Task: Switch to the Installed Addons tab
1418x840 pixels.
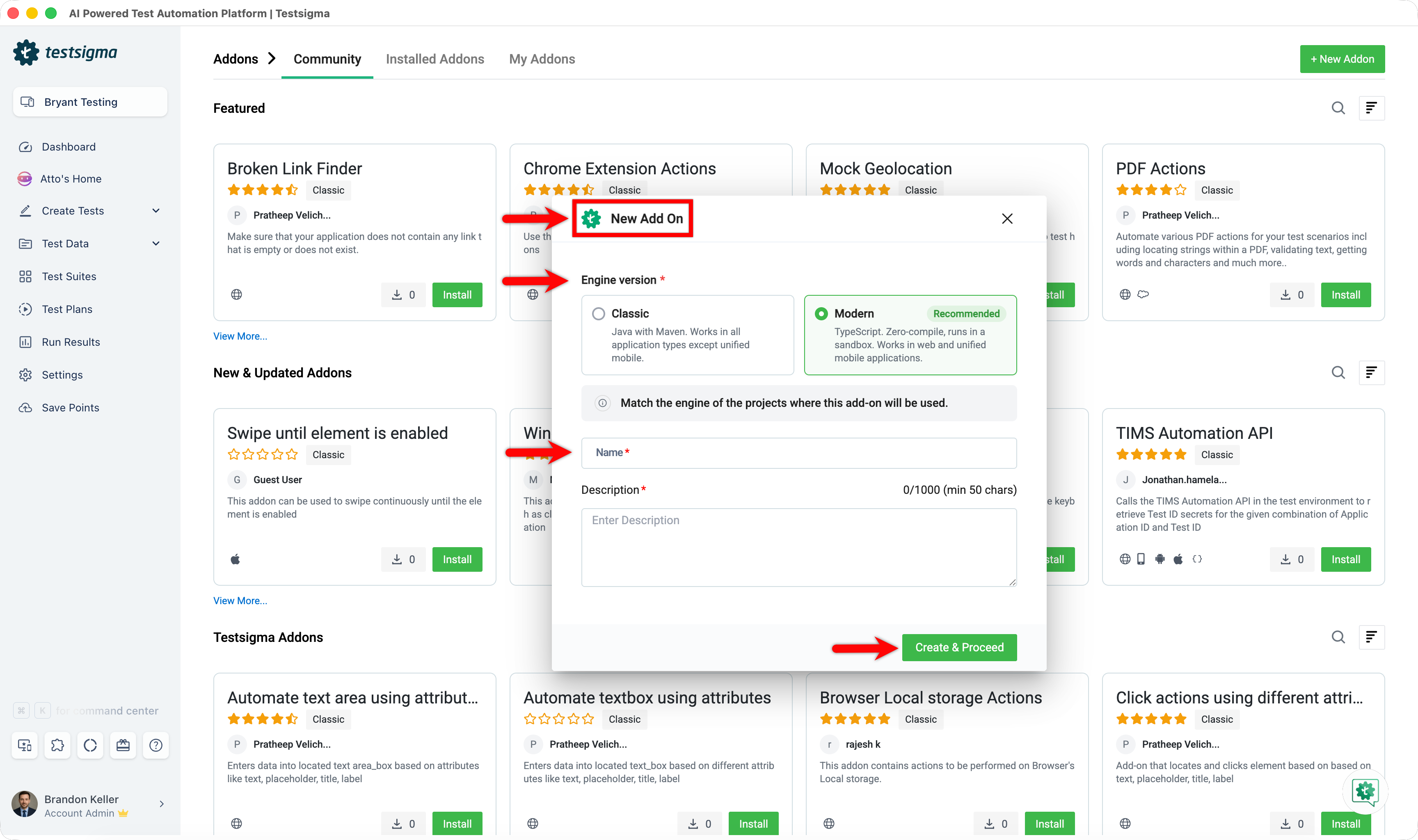Action: pos(435,59)
